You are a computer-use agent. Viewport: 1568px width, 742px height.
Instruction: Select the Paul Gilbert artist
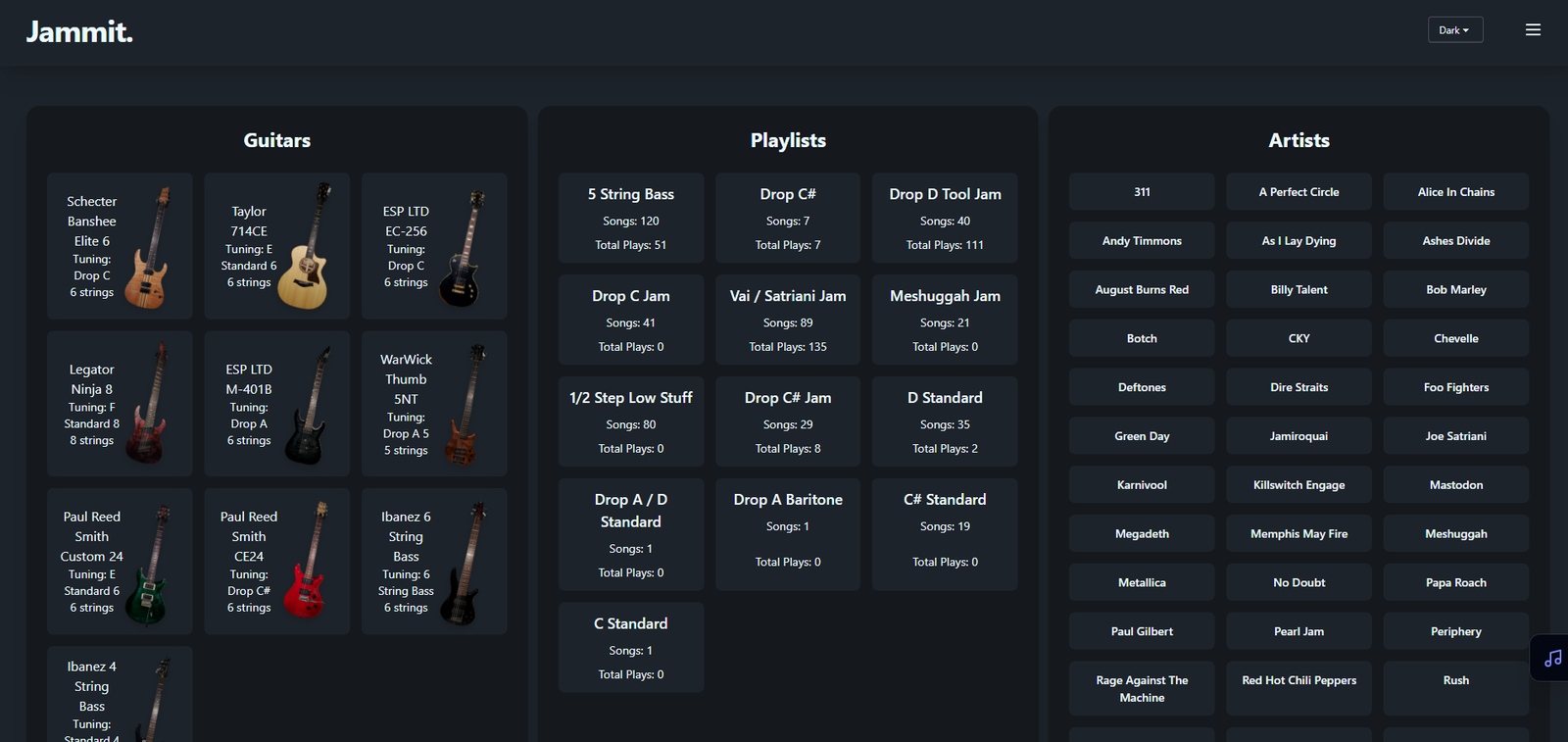coord(1142,631)
